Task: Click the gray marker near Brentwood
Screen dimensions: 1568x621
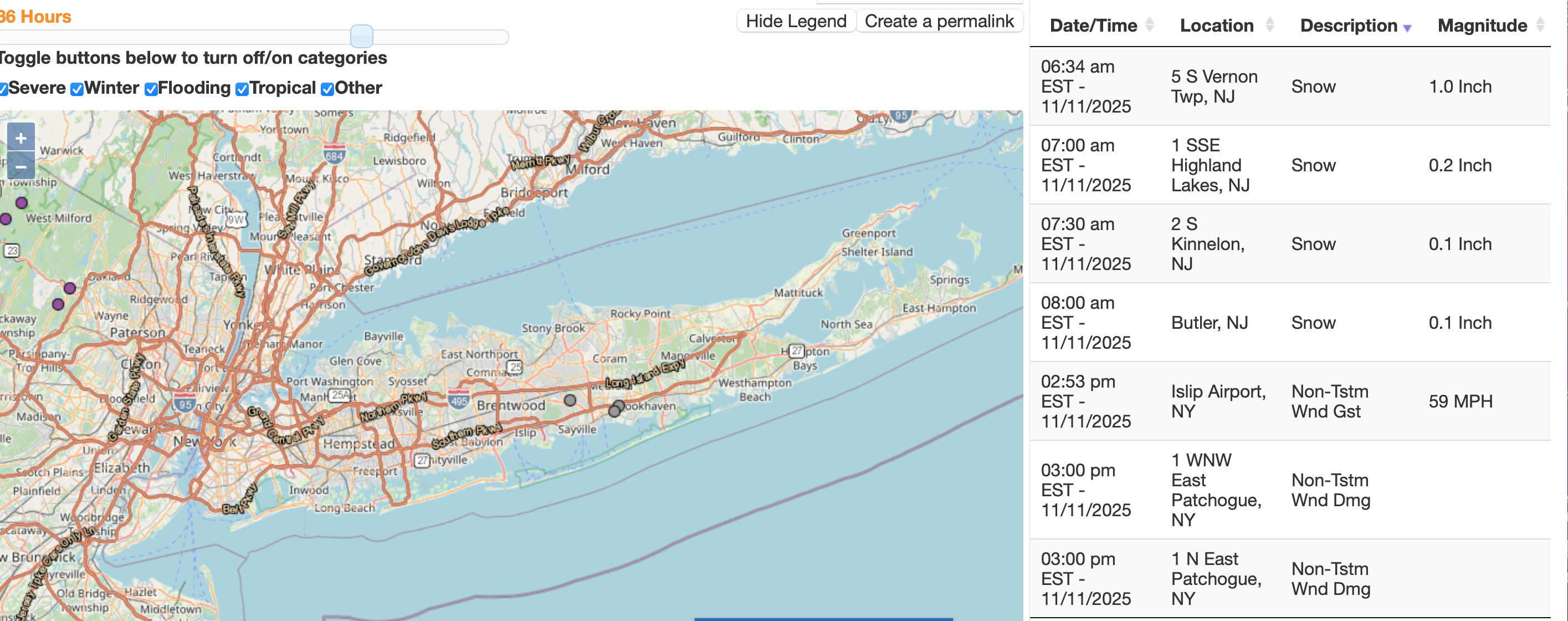Action: click(570, 400)
